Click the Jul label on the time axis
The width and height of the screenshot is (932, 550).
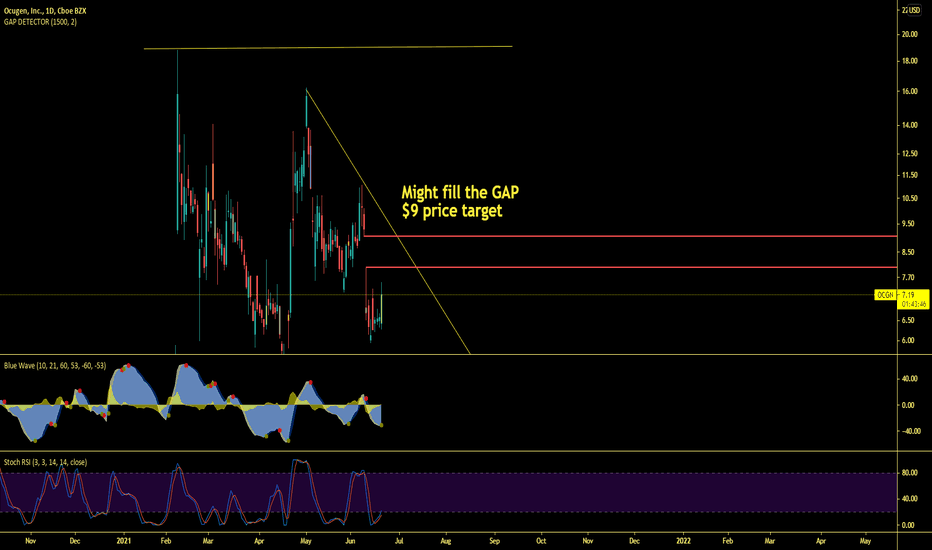click(399, 541)
